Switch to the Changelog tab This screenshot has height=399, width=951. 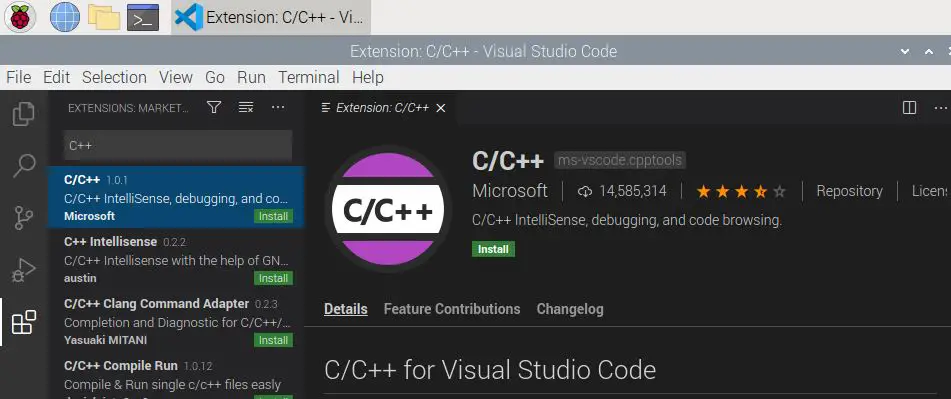[570, 309]
